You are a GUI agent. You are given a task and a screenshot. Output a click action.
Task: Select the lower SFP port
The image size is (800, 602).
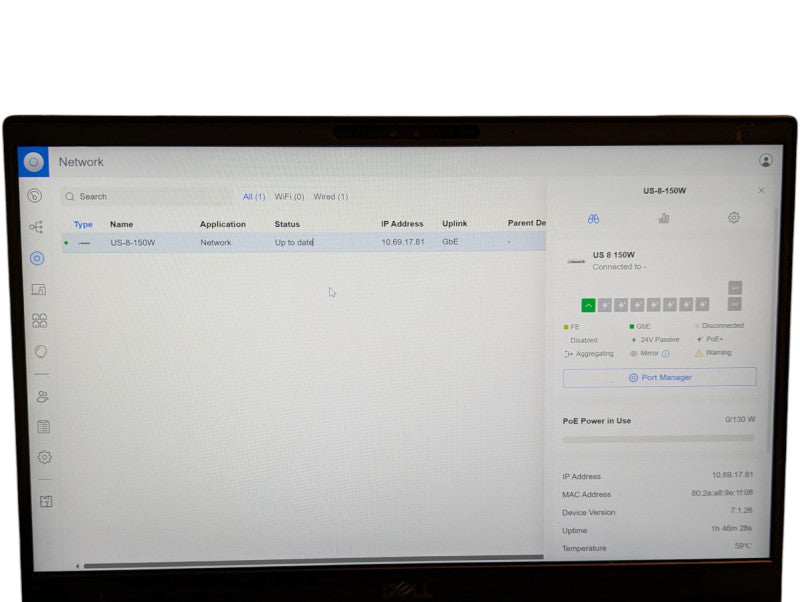coord(735,304)
